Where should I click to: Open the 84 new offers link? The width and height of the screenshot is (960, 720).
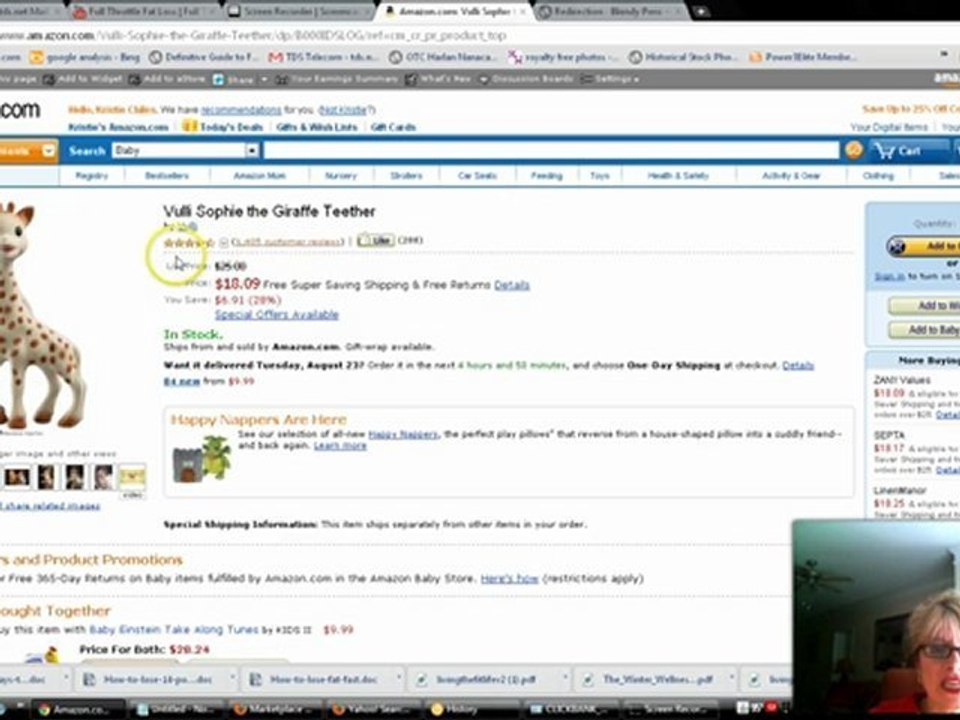tap(182, 381)
